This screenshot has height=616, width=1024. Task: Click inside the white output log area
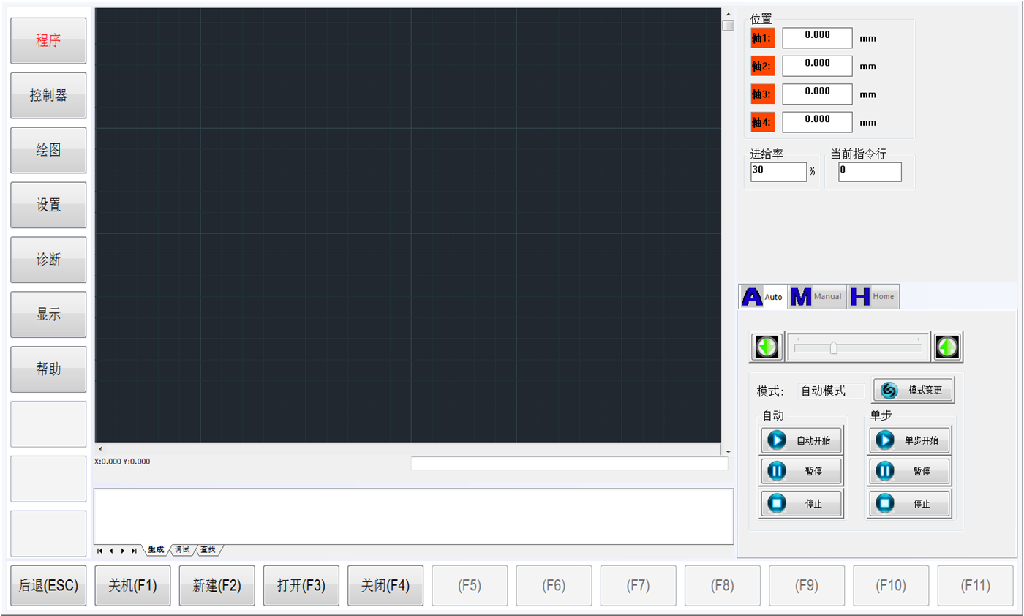point(413,516)
